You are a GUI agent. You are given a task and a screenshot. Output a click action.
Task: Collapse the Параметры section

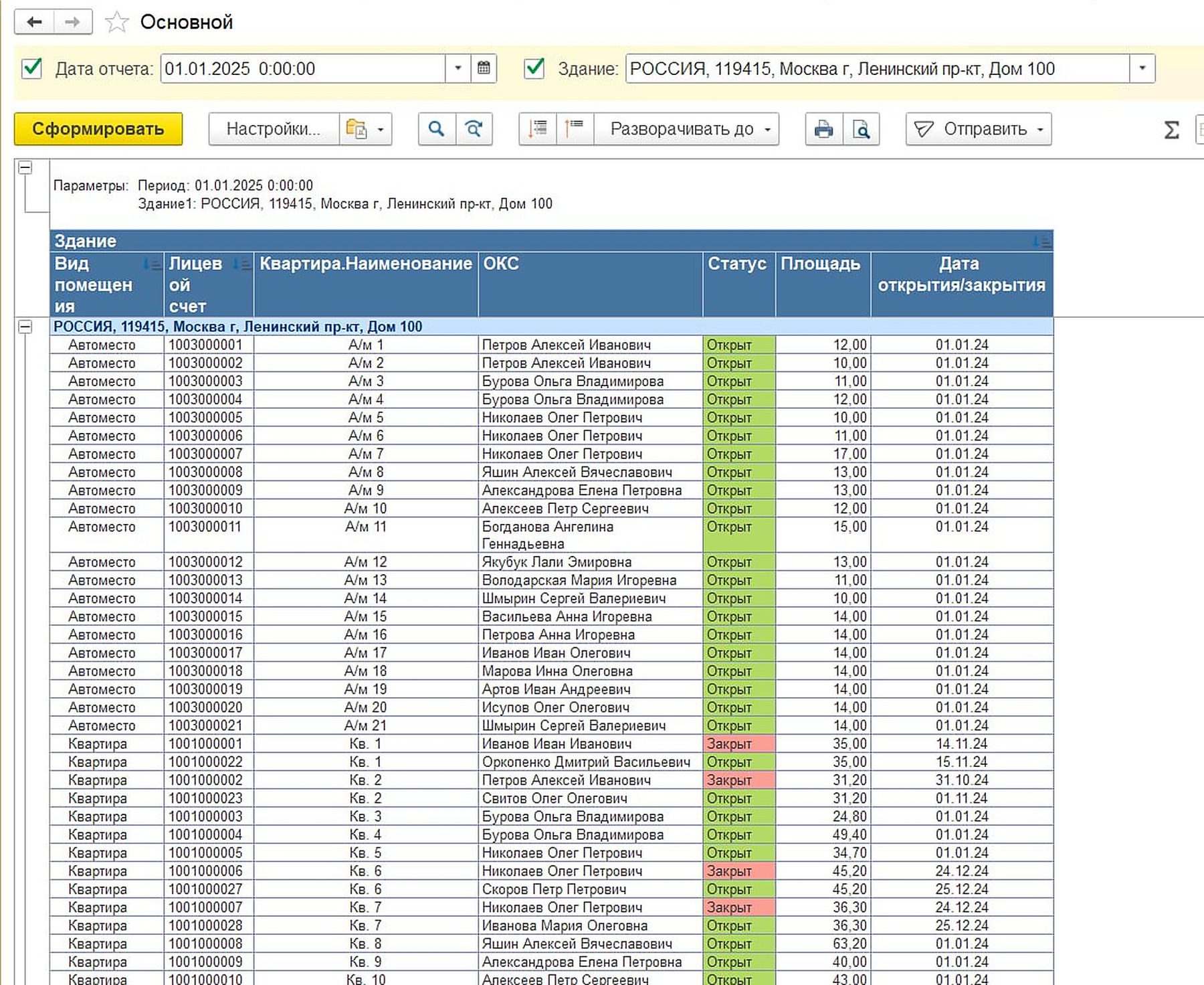coord(25,167)
